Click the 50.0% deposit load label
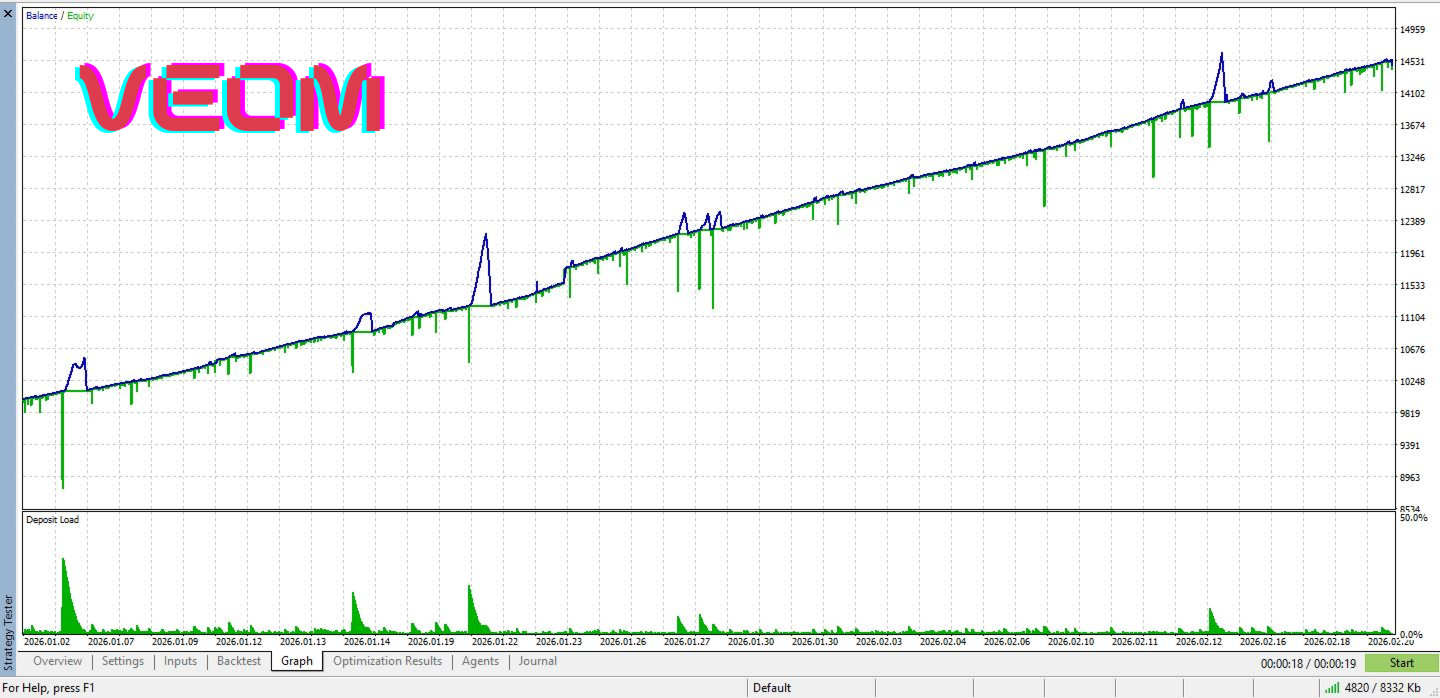 1413,518
